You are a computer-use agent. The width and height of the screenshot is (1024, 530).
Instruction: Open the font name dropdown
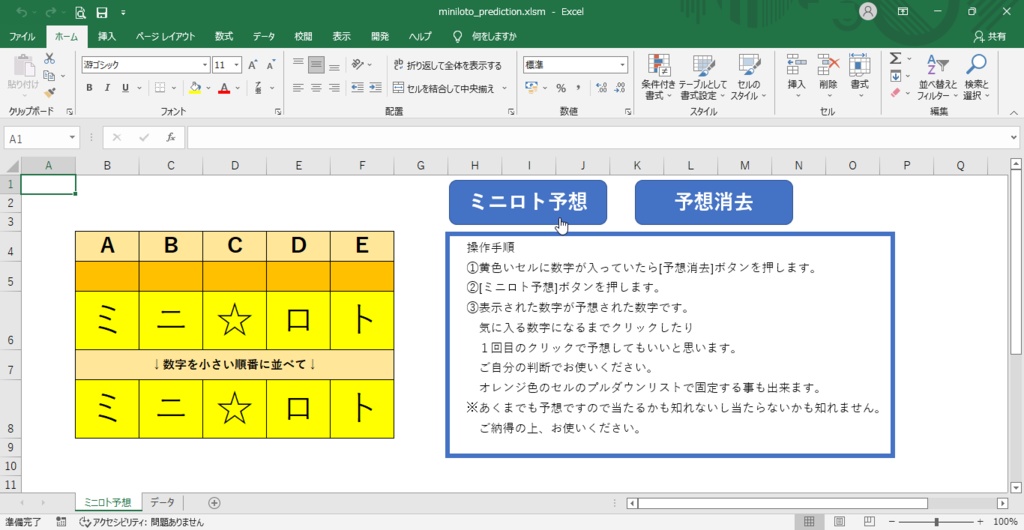[x=206, y=65]
